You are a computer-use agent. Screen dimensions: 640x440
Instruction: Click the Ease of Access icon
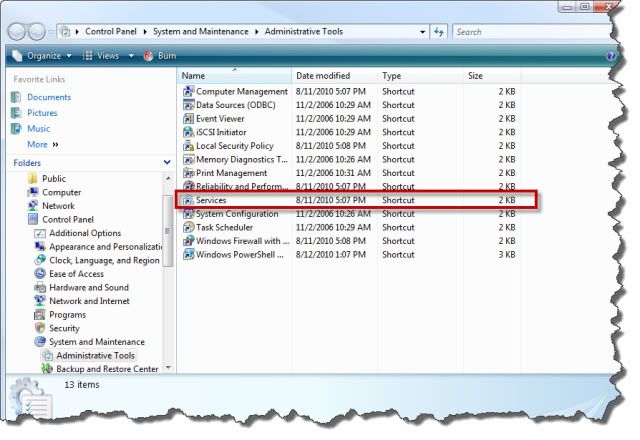pos(40,273)
